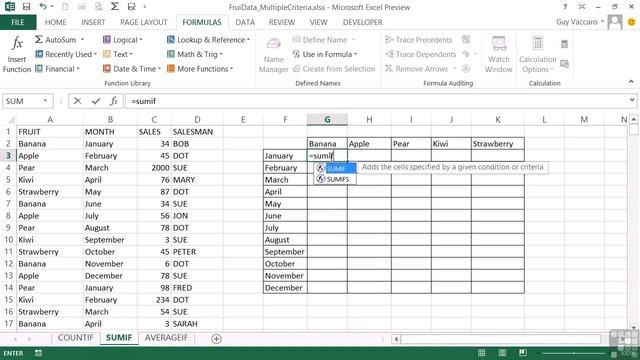This screenshot has width=640, height=360.
Task: Open the Customize Quick Access Toolbar dropdown
Action: 144,7
